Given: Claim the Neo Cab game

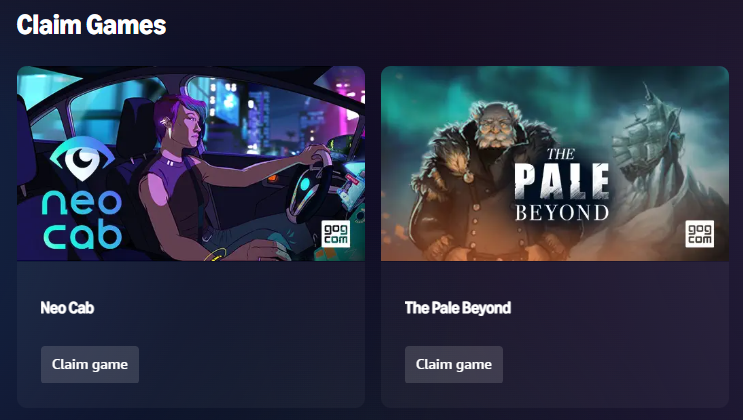Looking at the screenshot, I should pyautogui.click(x=90, y=364).
